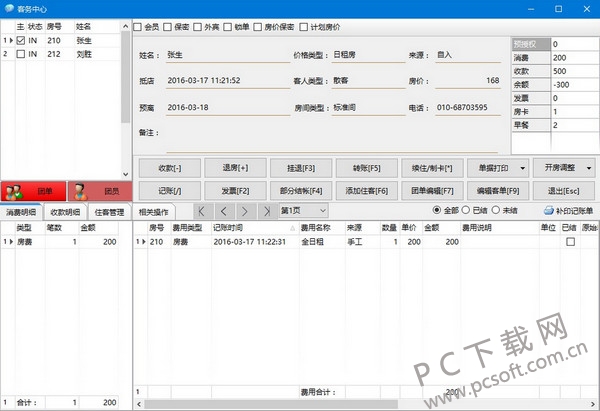This screenshot has height=411, width=600.
Task: Click 补印记账单 printer icon
Action: pos(549,210)
